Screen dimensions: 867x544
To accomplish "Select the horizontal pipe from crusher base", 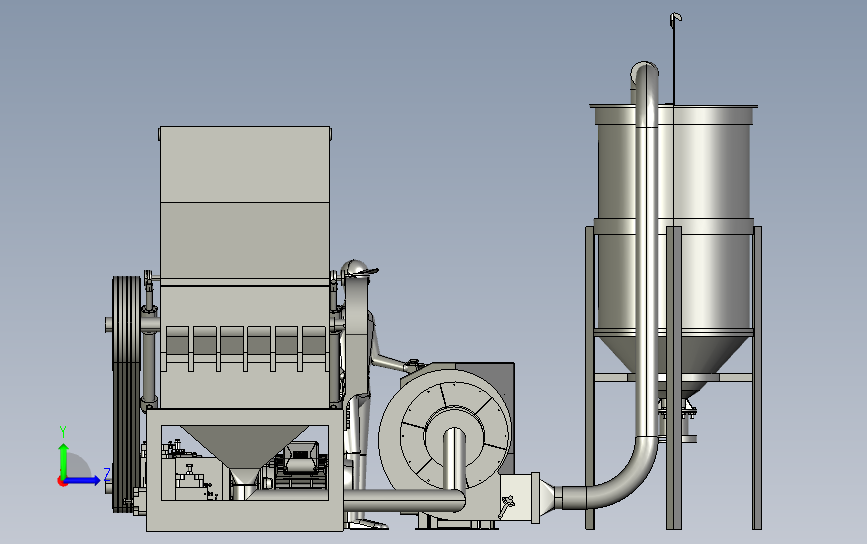I will tap(404, 500).
